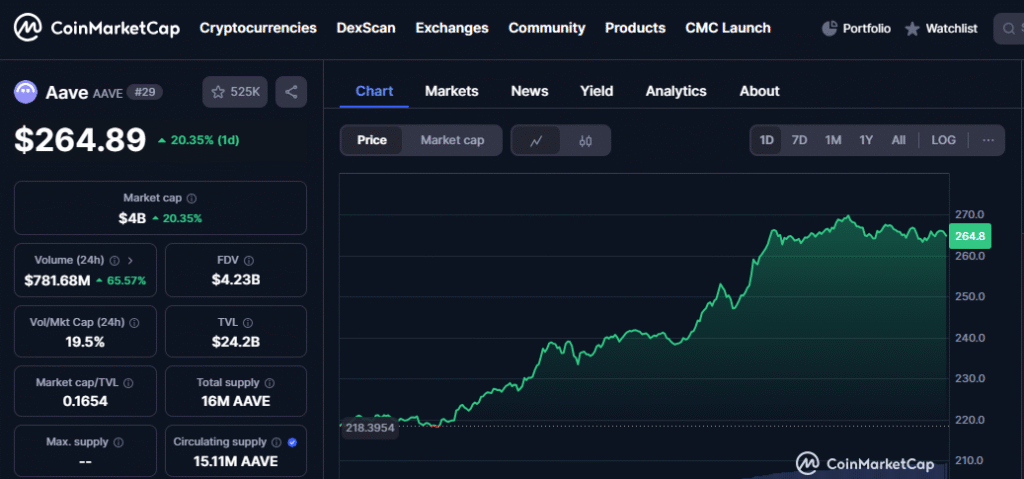
Task: Click Market cap info icon
Action: [192, 198]
